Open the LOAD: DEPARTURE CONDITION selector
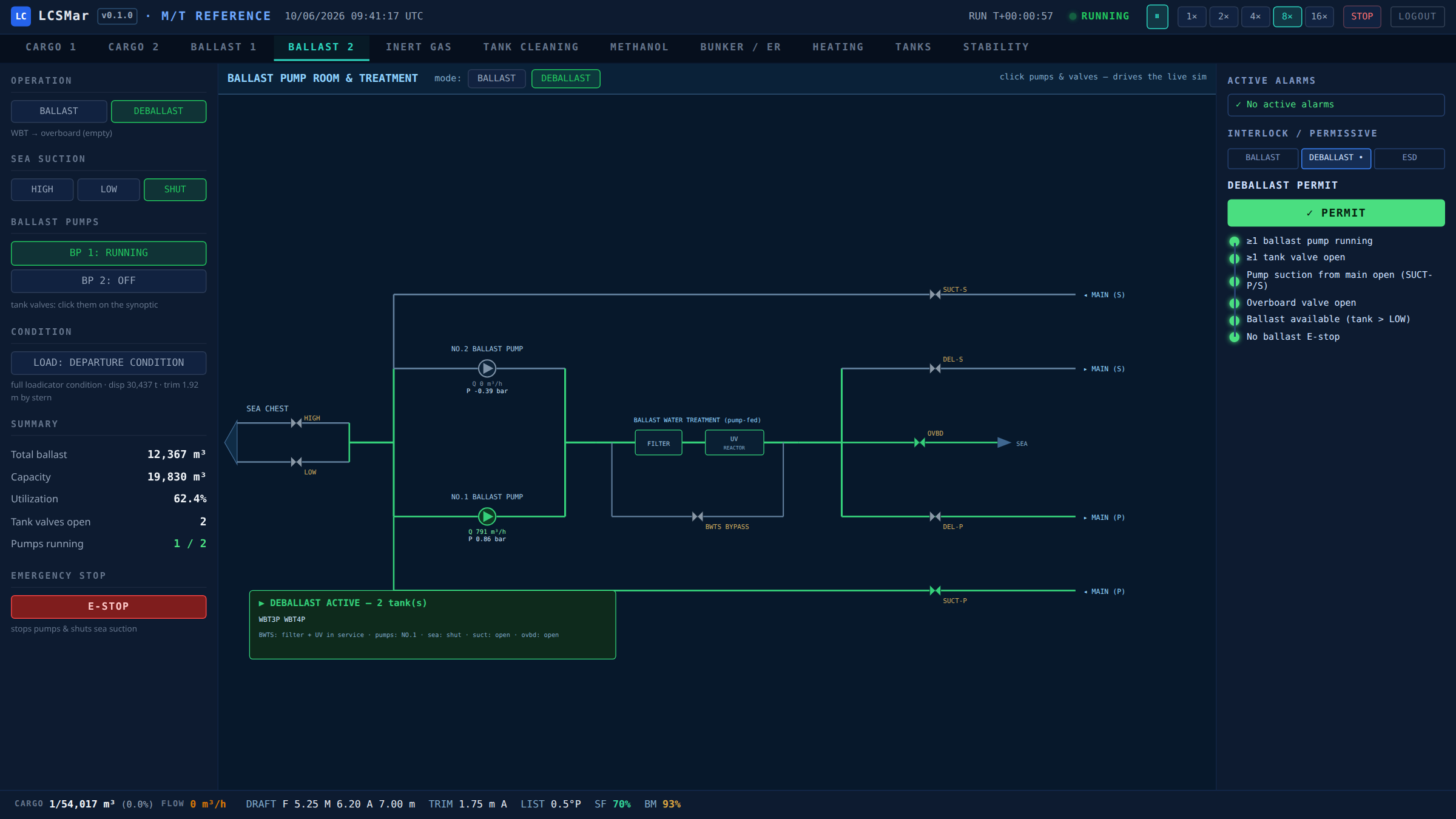 tap(109, 363)
